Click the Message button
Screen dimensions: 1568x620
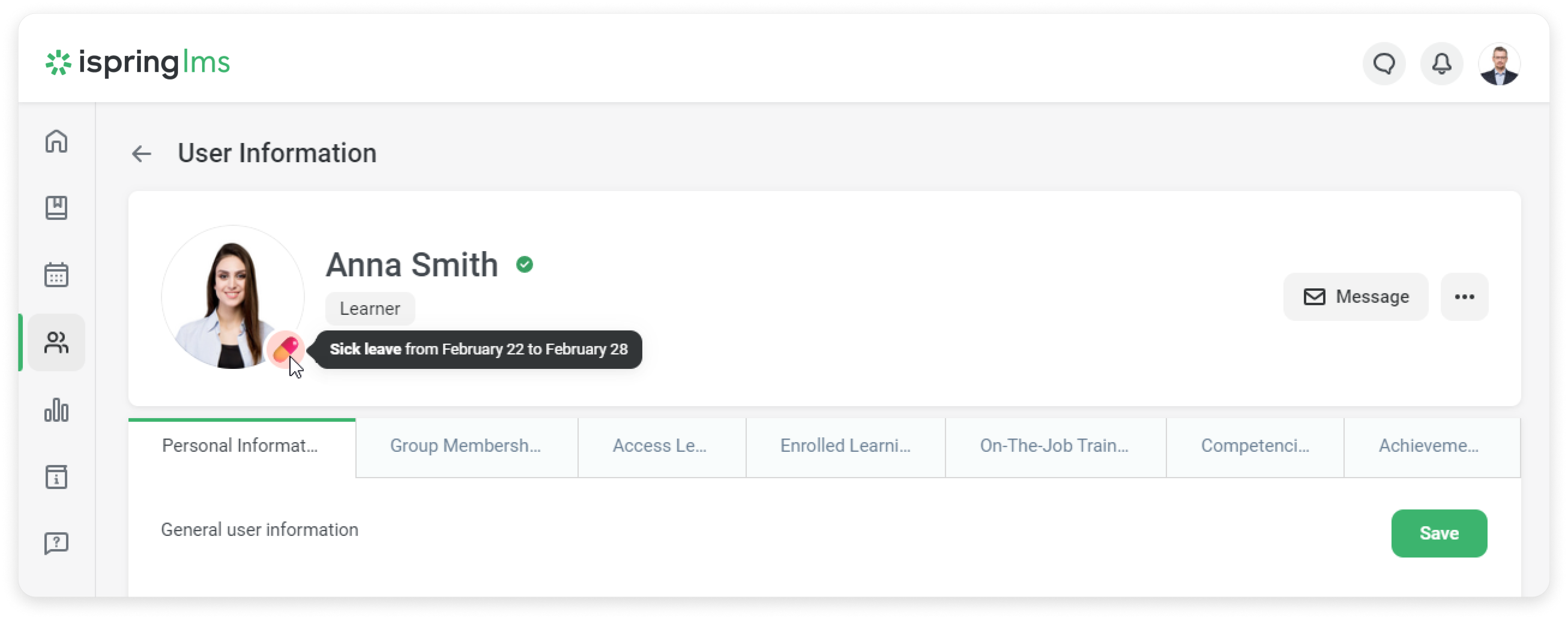[x=1355, y=296]
